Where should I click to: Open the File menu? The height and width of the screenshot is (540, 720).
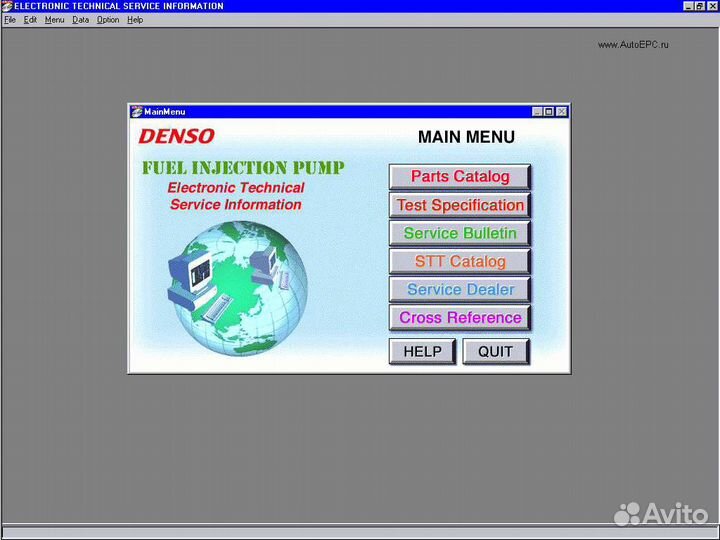point(10,20)
